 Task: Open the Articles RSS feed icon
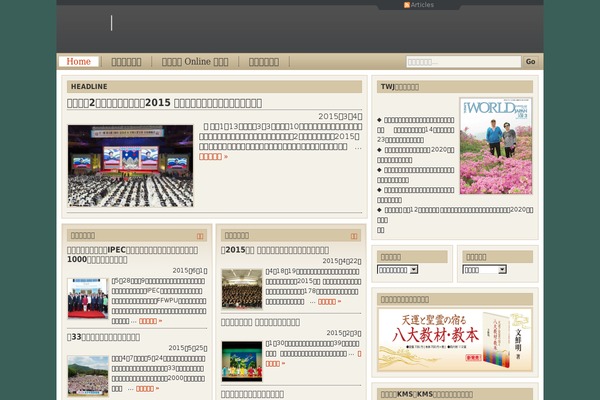[x=407, y=5]
